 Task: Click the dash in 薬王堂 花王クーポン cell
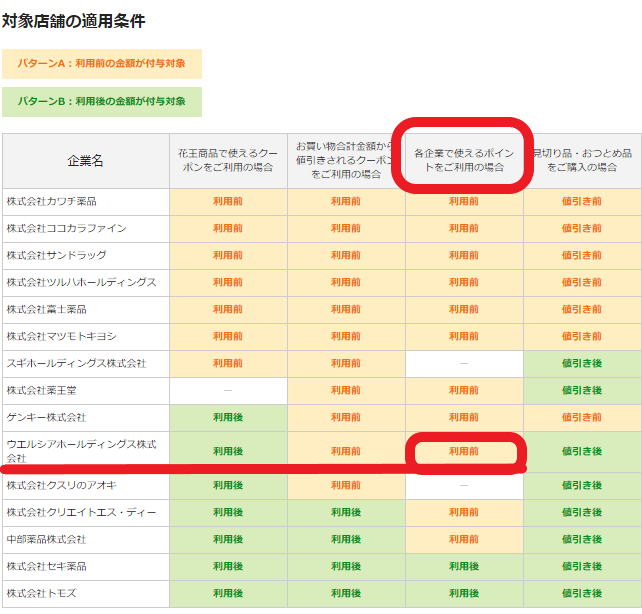click(x=228, y=391)
